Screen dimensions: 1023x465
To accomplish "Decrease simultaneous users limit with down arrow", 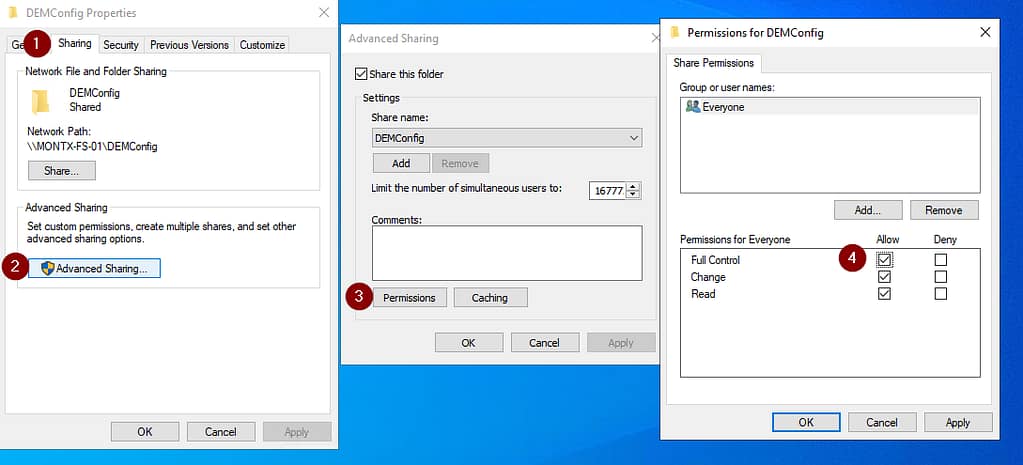I will point(633,195).
